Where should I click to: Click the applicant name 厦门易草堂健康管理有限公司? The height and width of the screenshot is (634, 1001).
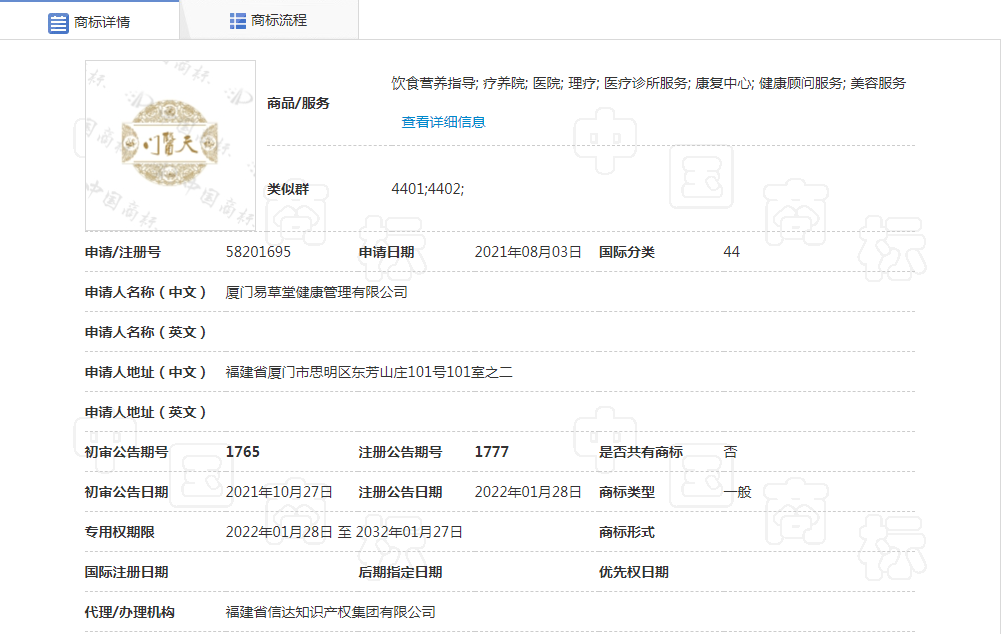click(317, 292)
